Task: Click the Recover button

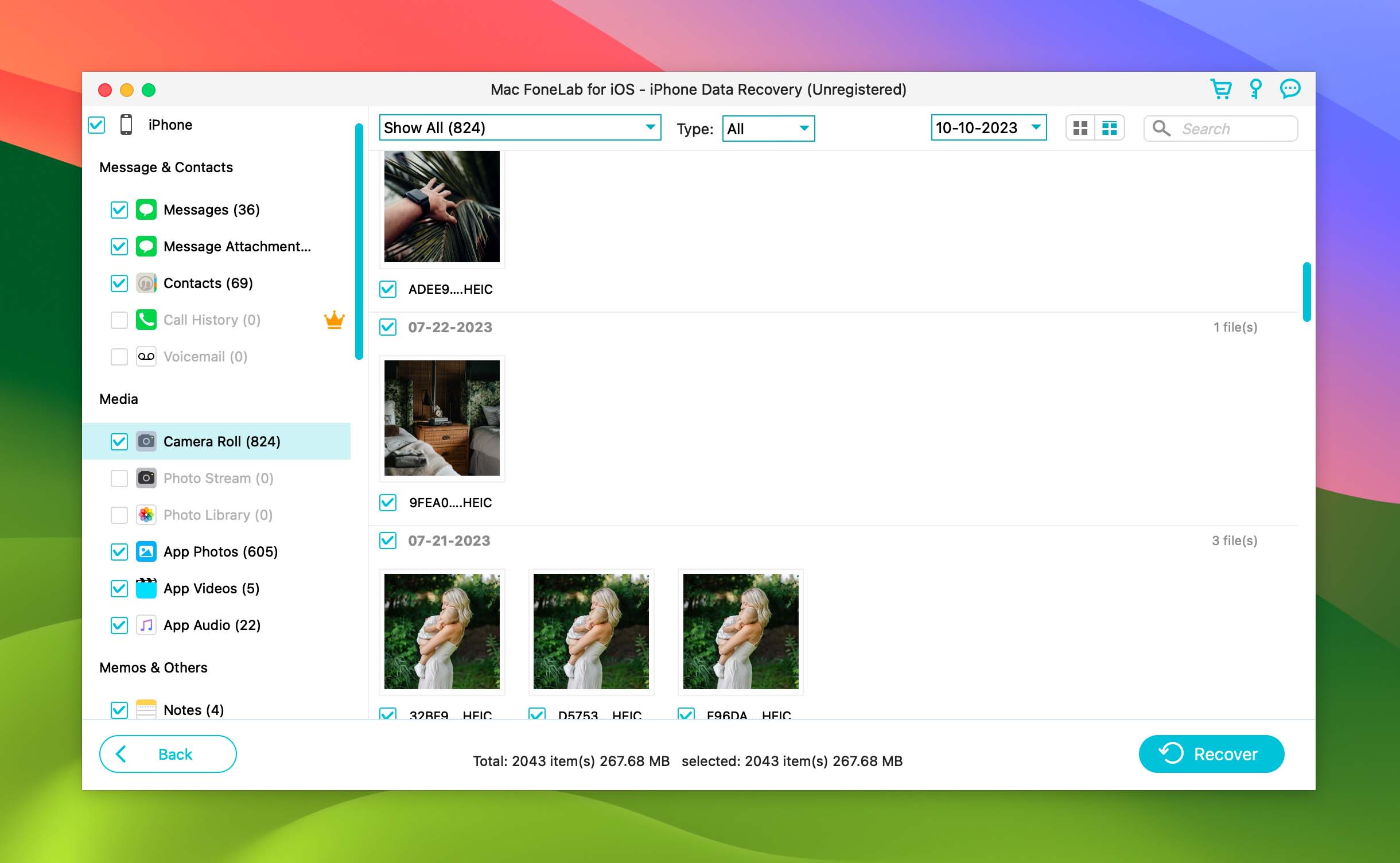Action: pyautogui.click(x=1211, y=754)
